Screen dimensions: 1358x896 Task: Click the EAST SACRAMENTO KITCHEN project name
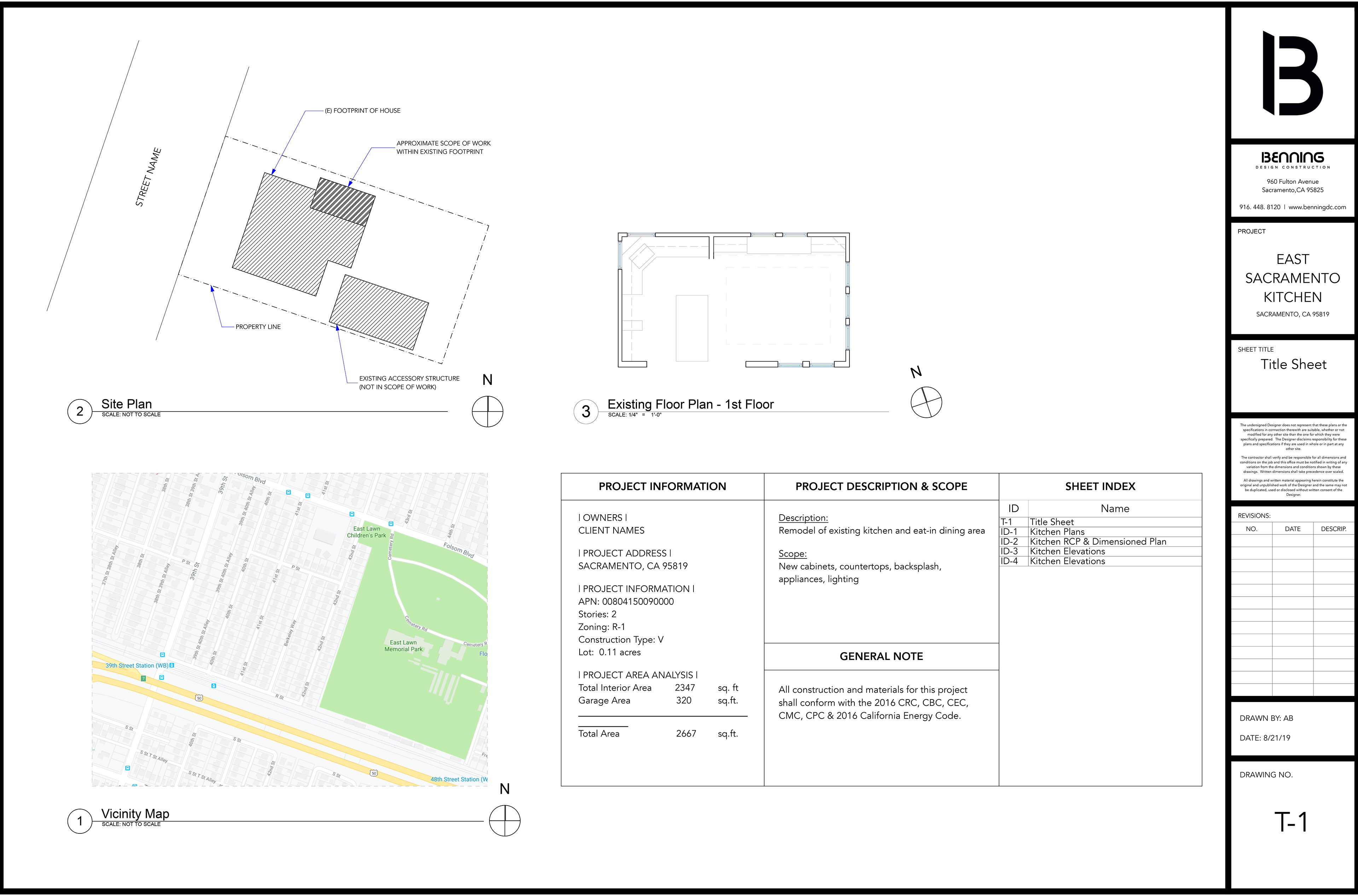(x=1292, y=278)
